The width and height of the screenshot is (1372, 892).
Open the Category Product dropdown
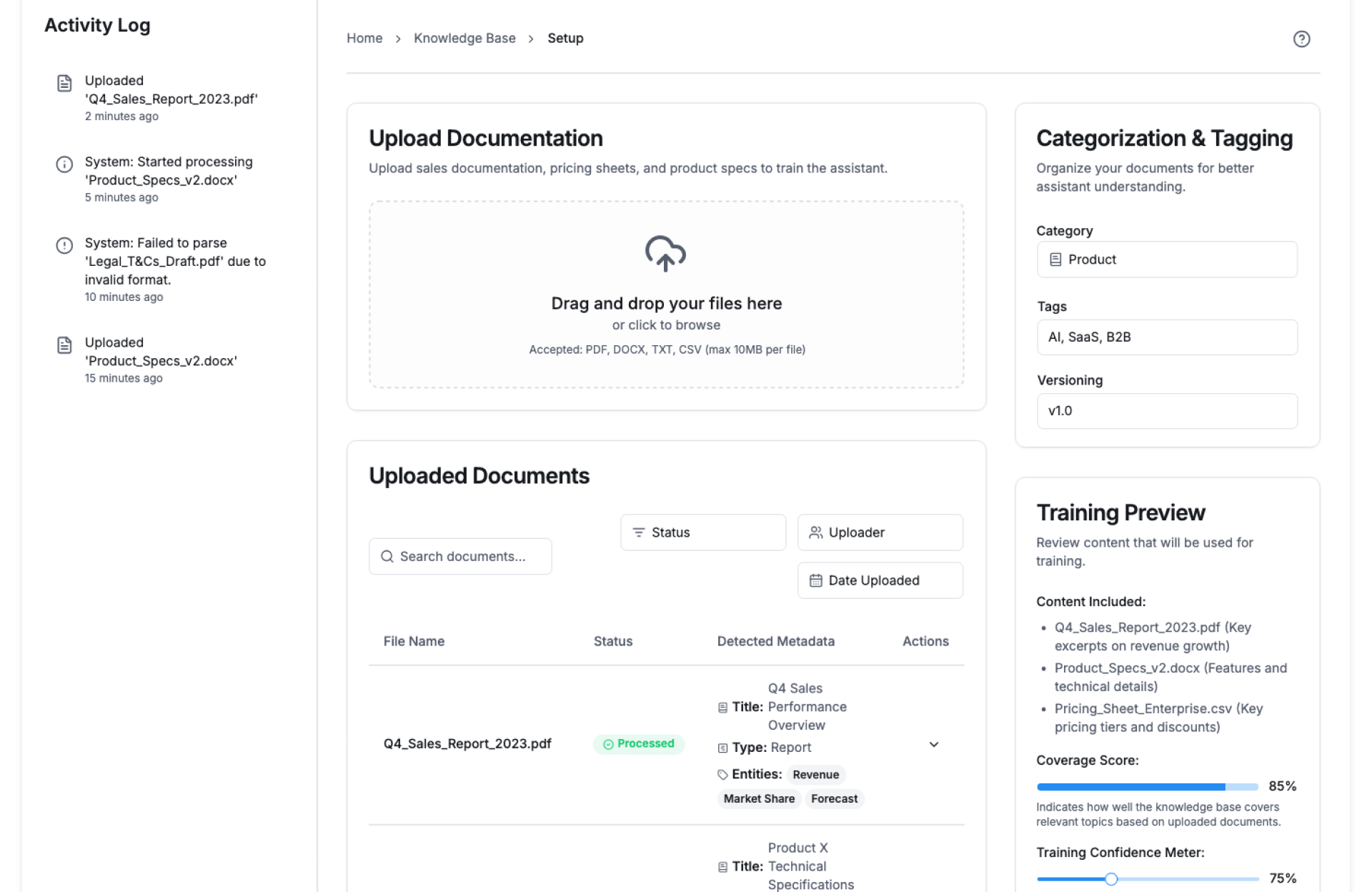[1166, 259]
